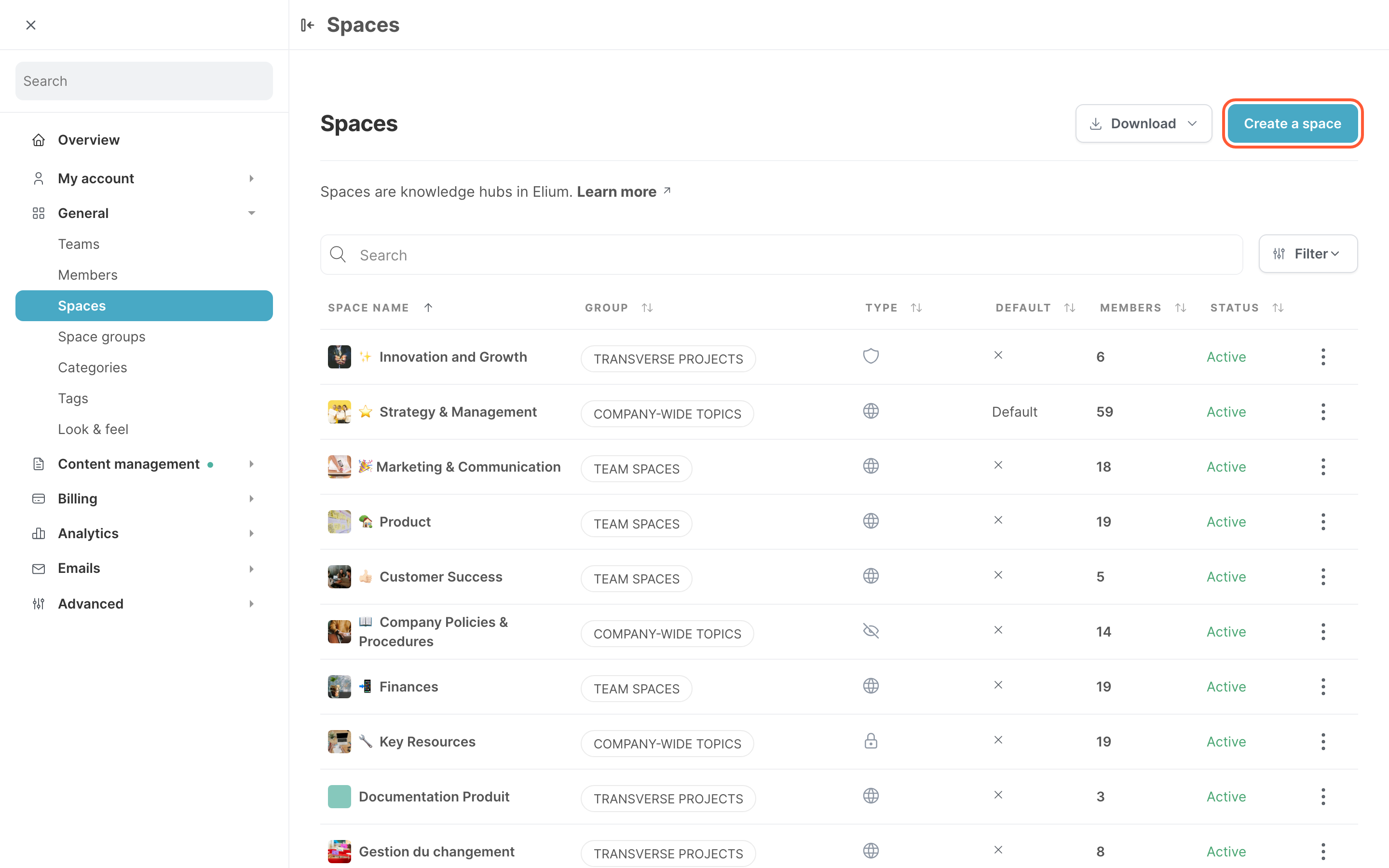Viewport: 1389px width, 868px height.
Task: Click the lock type icon for Key Resources
Action: point(871,741)
